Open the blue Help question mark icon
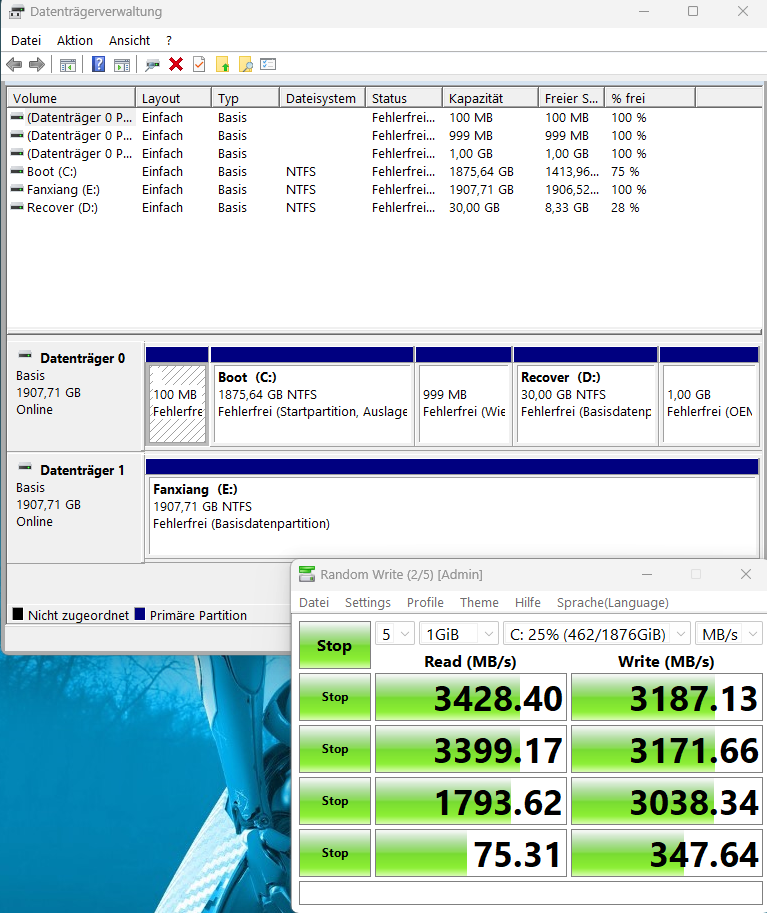This screenshot has height=913, width=767. pyautogui.click(x=98, y=65)
